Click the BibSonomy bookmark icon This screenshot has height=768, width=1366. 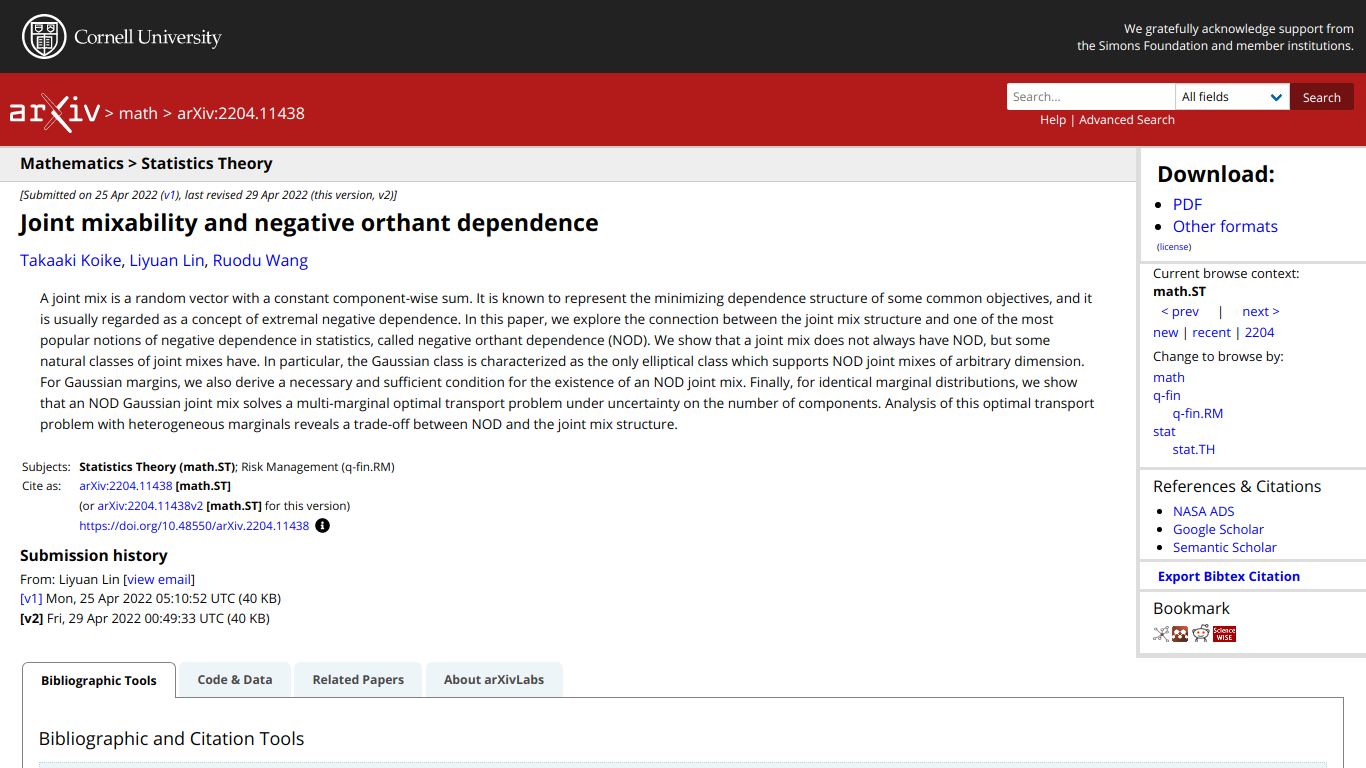(1160, 633)
